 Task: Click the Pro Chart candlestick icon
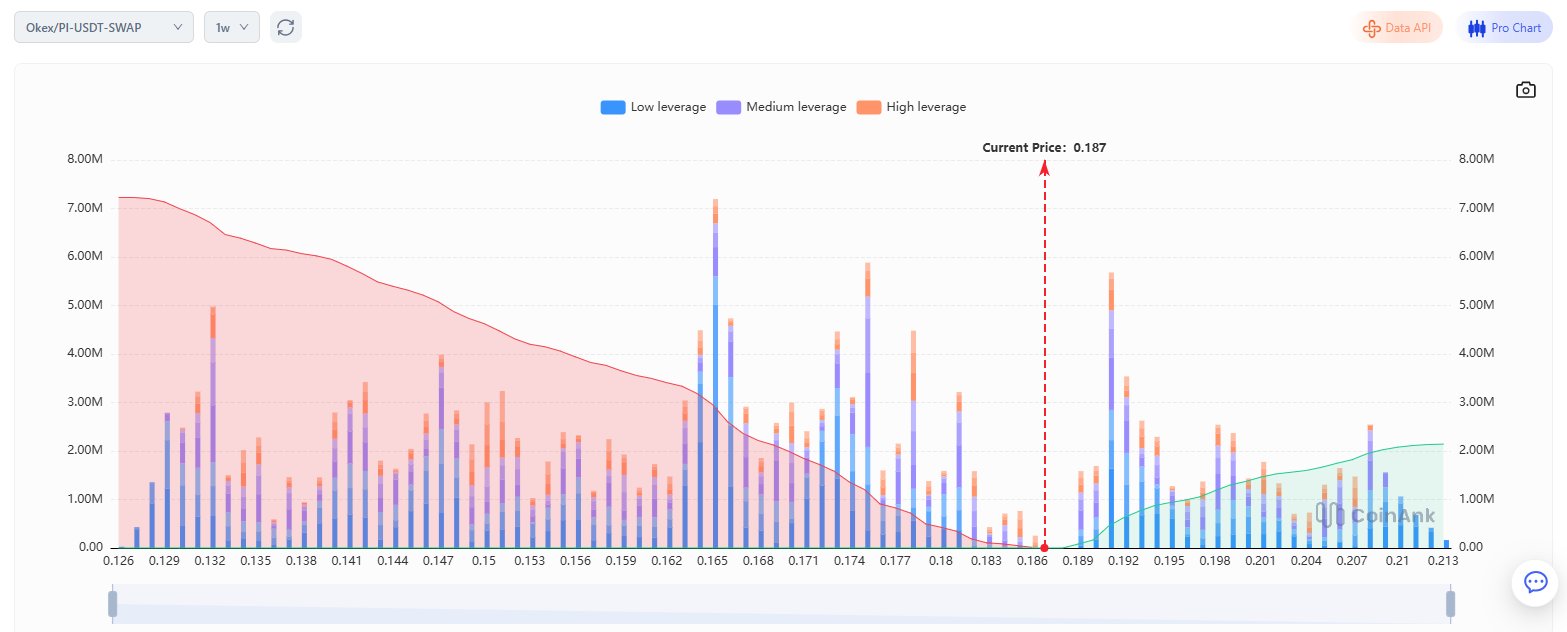pyautogui.click(x=1477, y=28)
